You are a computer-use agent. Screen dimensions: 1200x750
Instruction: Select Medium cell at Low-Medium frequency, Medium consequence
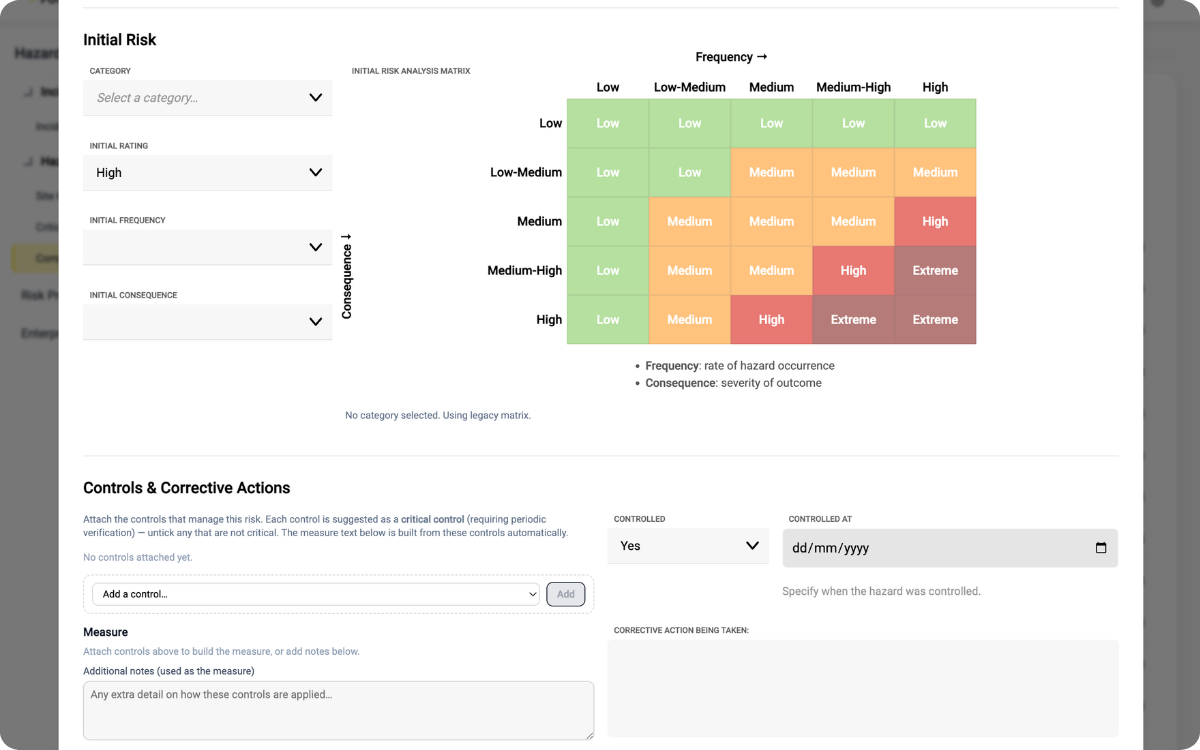pos(690,222)
